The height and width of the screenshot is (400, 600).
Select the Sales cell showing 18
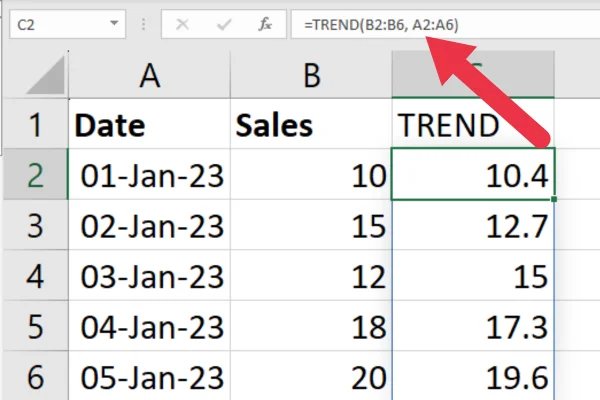311,326
